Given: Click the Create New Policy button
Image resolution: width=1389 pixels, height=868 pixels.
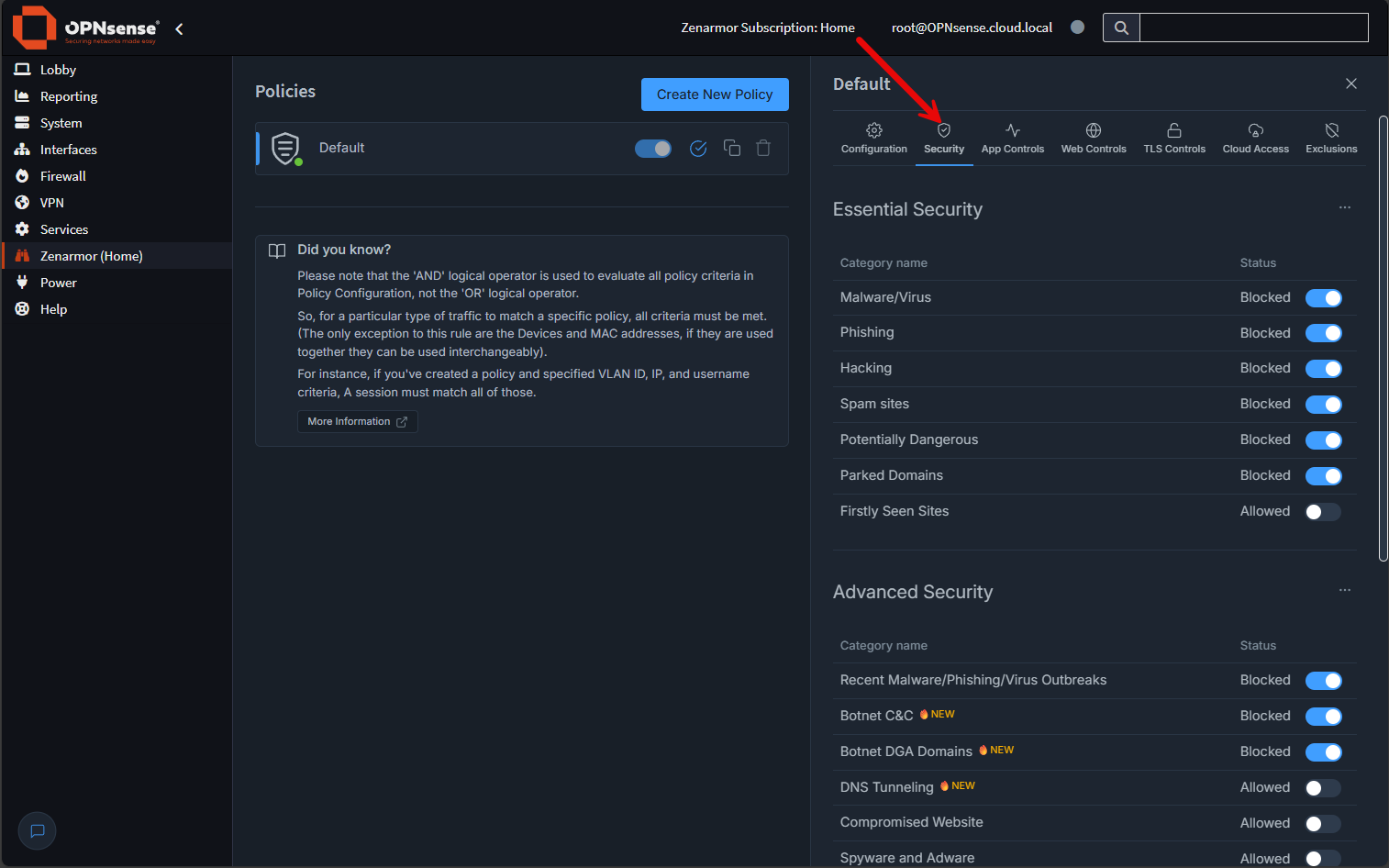Looking at the screenshot, I should coord(715,95).
